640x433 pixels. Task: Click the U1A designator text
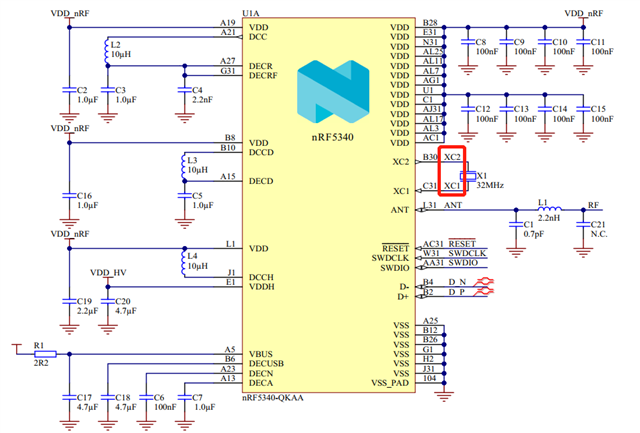click(x=251, y=13)
